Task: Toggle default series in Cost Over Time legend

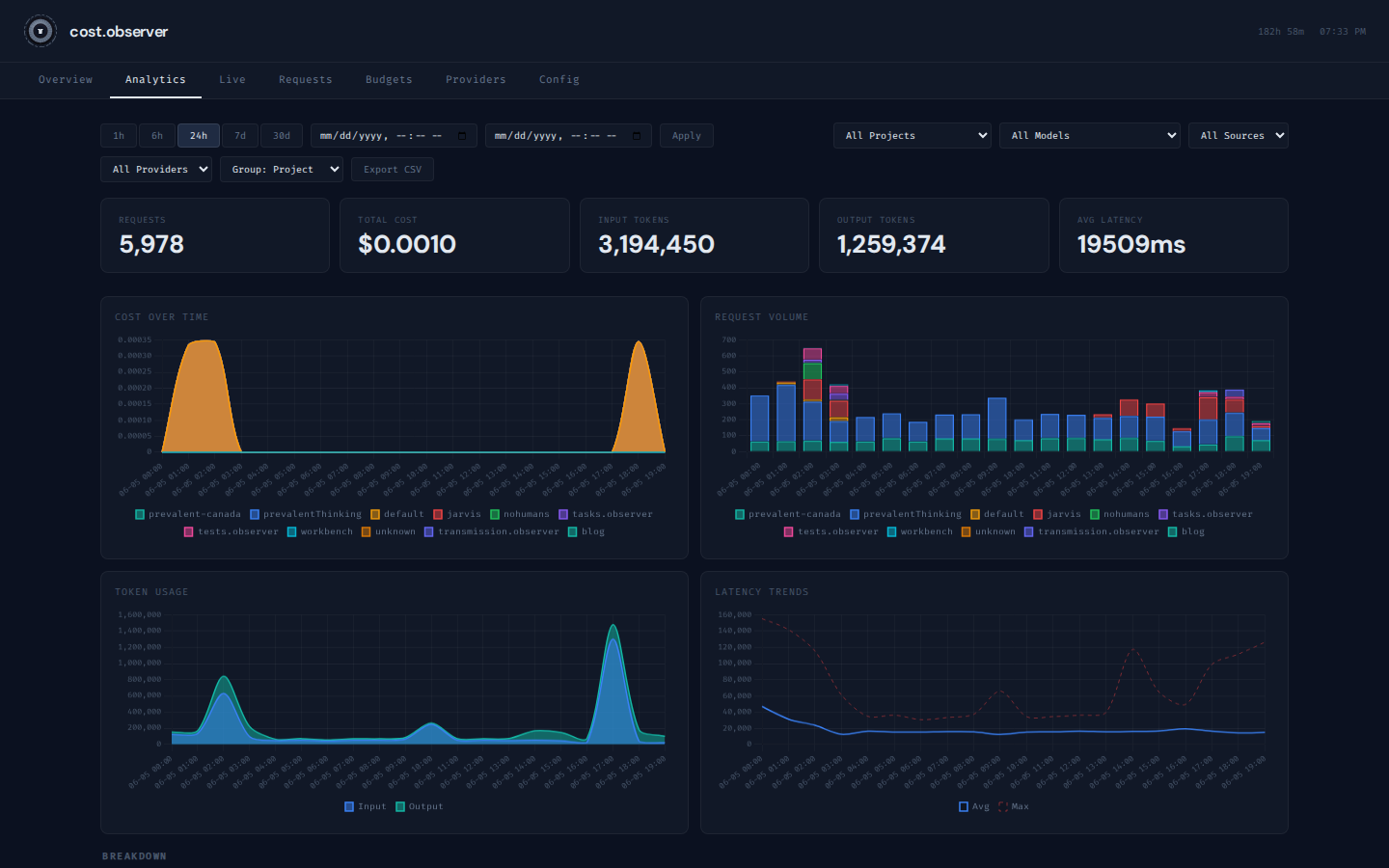Action: point(397,514)
